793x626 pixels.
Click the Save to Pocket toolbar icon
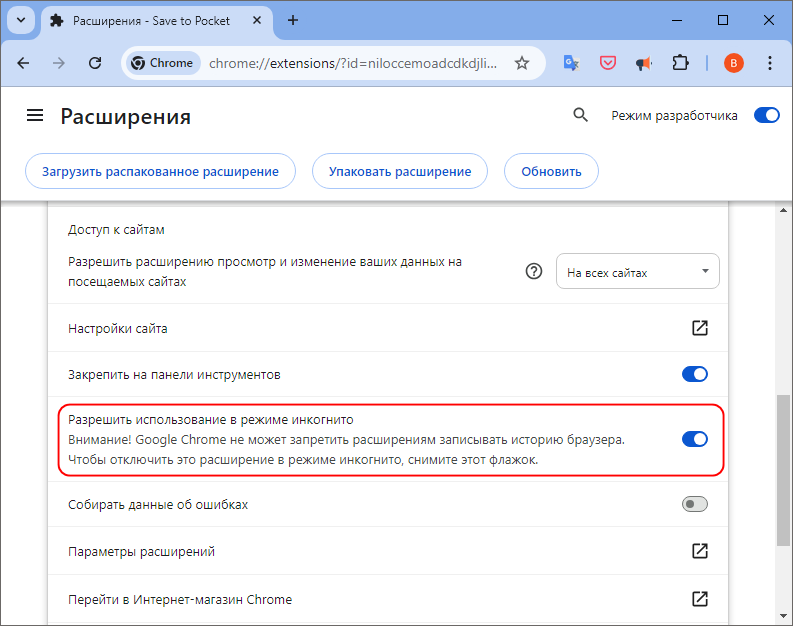coord(607,63)
